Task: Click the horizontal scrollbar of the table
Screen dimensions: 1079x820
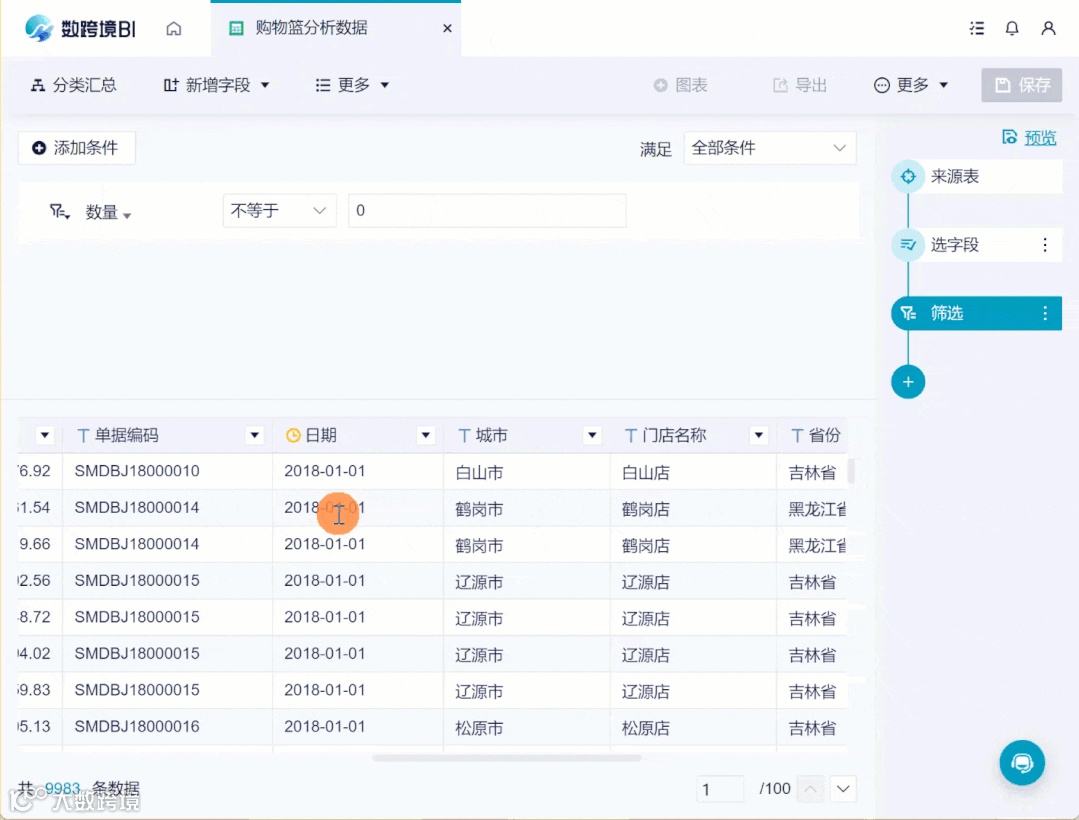Action: click(506, 758)
